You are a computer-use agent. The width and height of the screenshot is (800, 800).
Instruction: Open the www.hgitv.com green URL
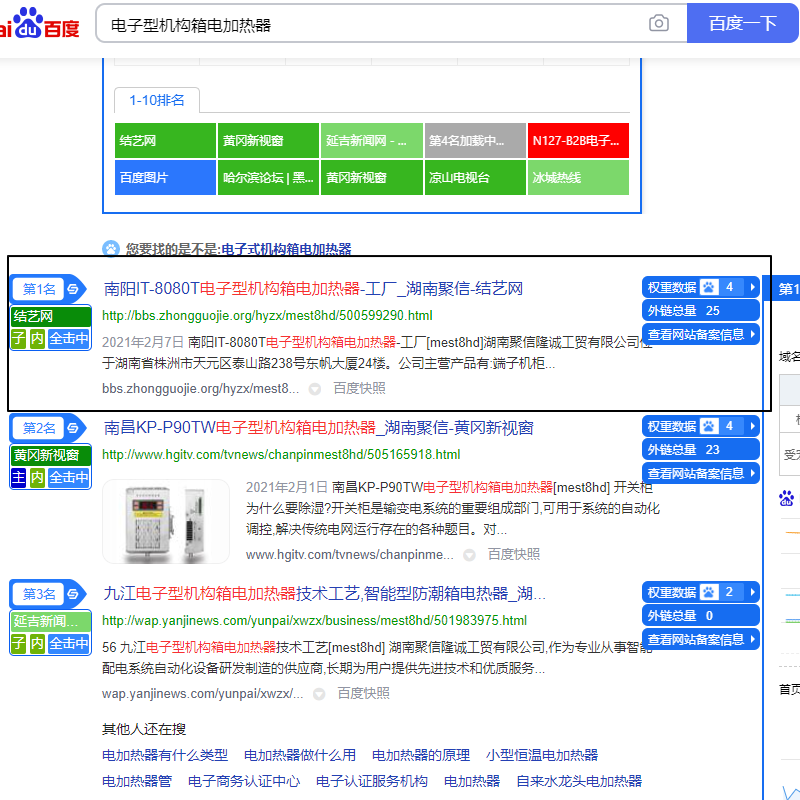pos(281,455)
